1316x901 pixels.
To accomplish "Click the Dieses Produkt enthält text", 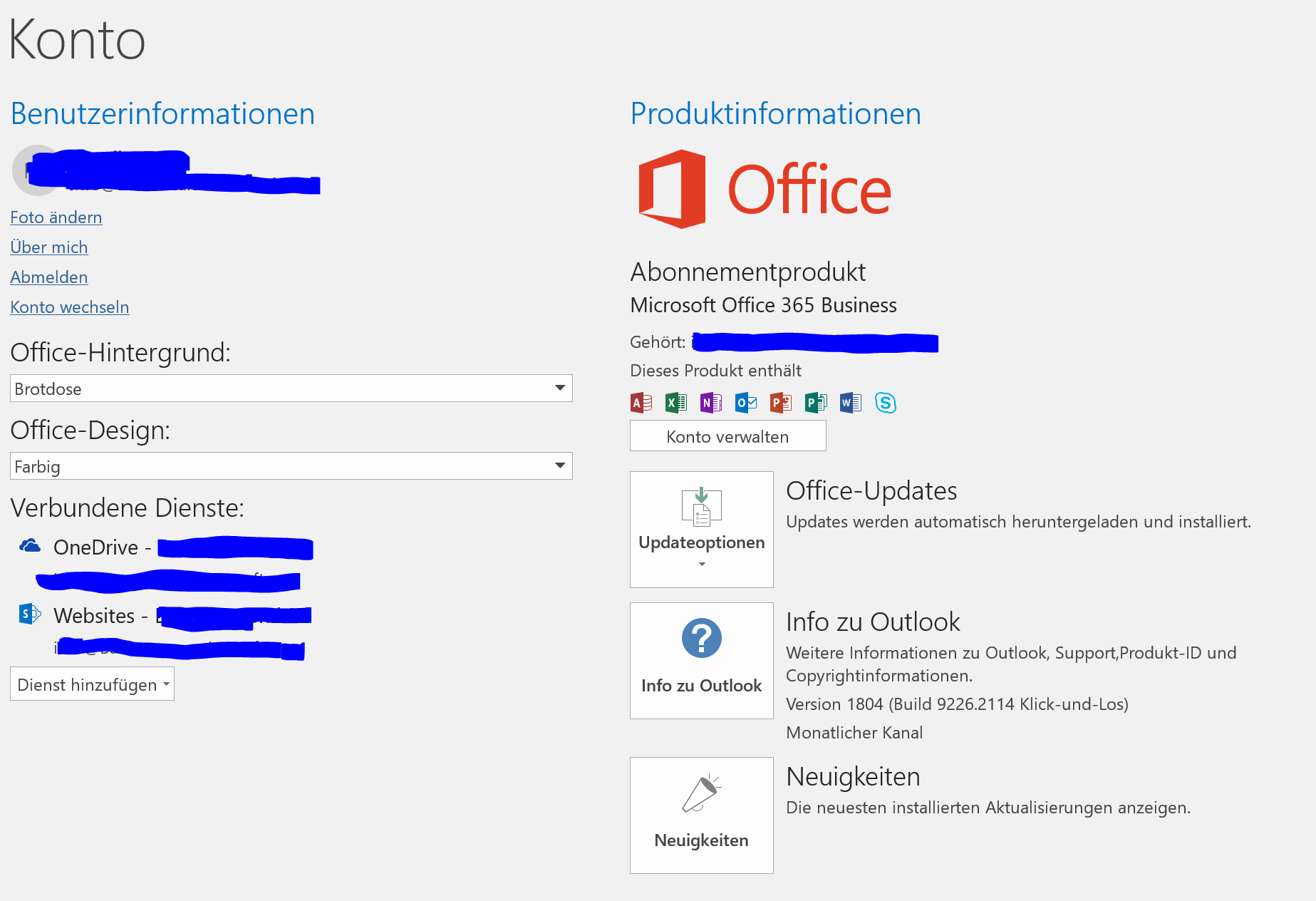I will click(716, 371).
